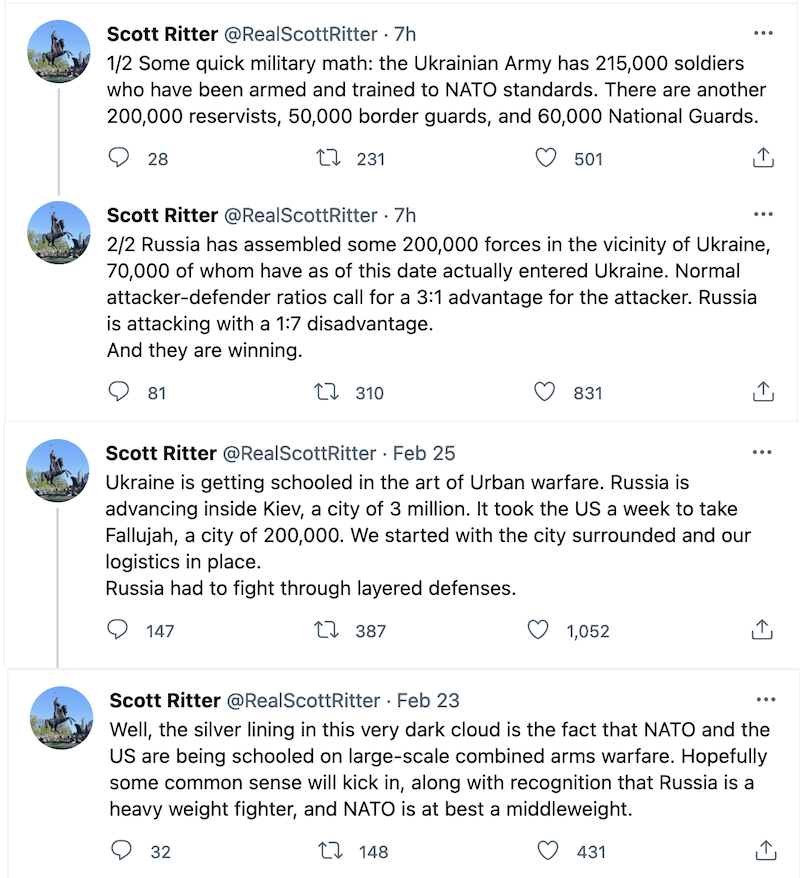Reply to the 1/2 military math tweet
Viewport: 800px width, 878px height.
[x=119, y=158]
